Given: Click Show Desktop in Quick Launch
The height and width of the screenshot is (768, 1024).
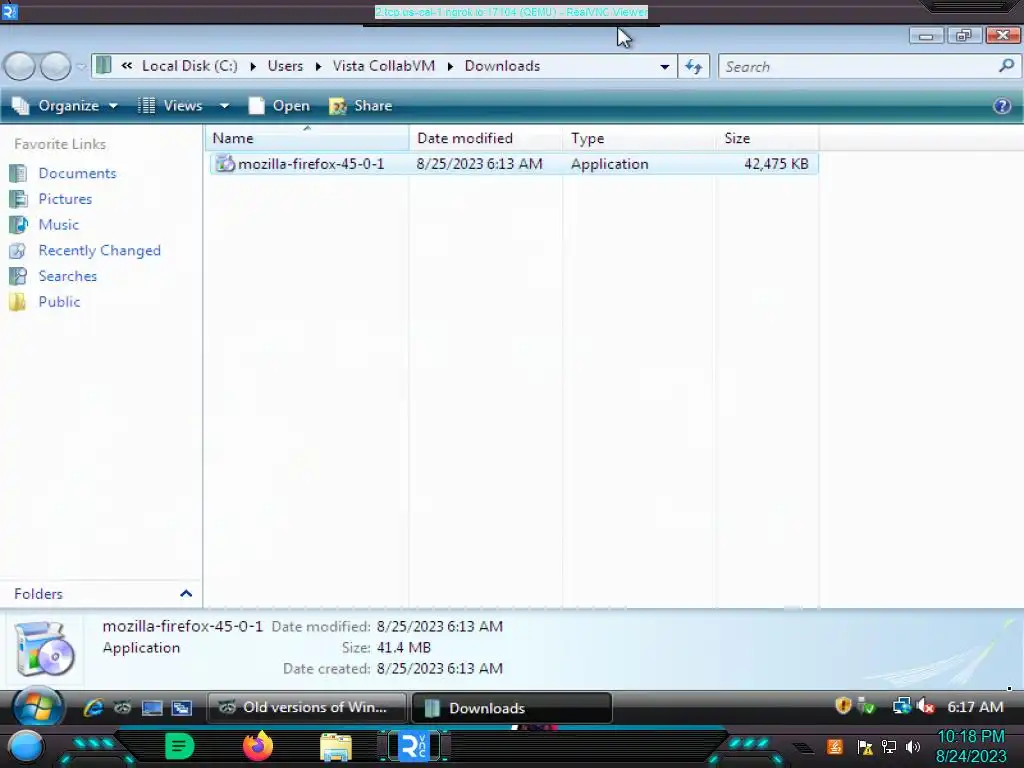Looking at the screenshot, I should click(152, 708).
